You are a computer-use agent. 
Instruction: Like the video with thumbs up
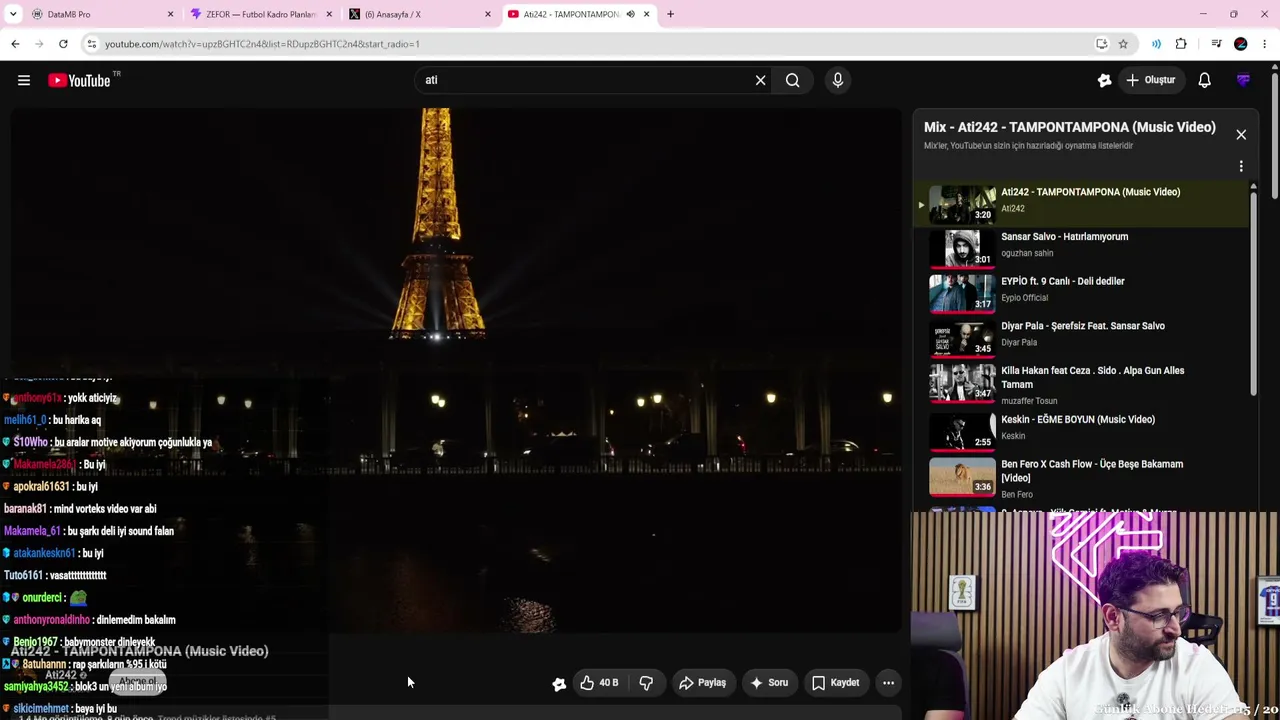pyautogui.click(x=600, y=683)
